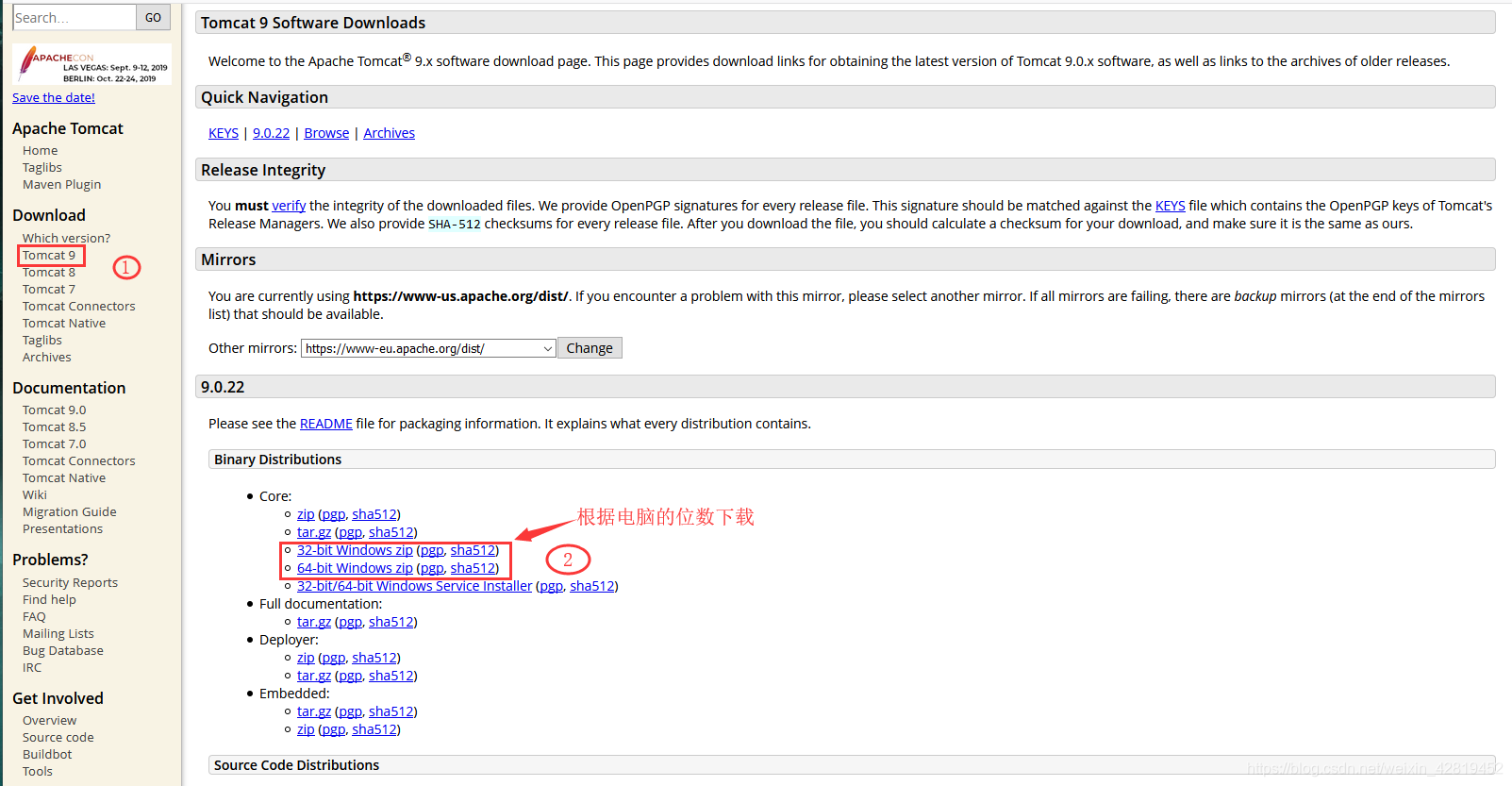This screenshot has height=786, width=1512.
Task: Download the Deployer zip
Action: pos(306,658)
